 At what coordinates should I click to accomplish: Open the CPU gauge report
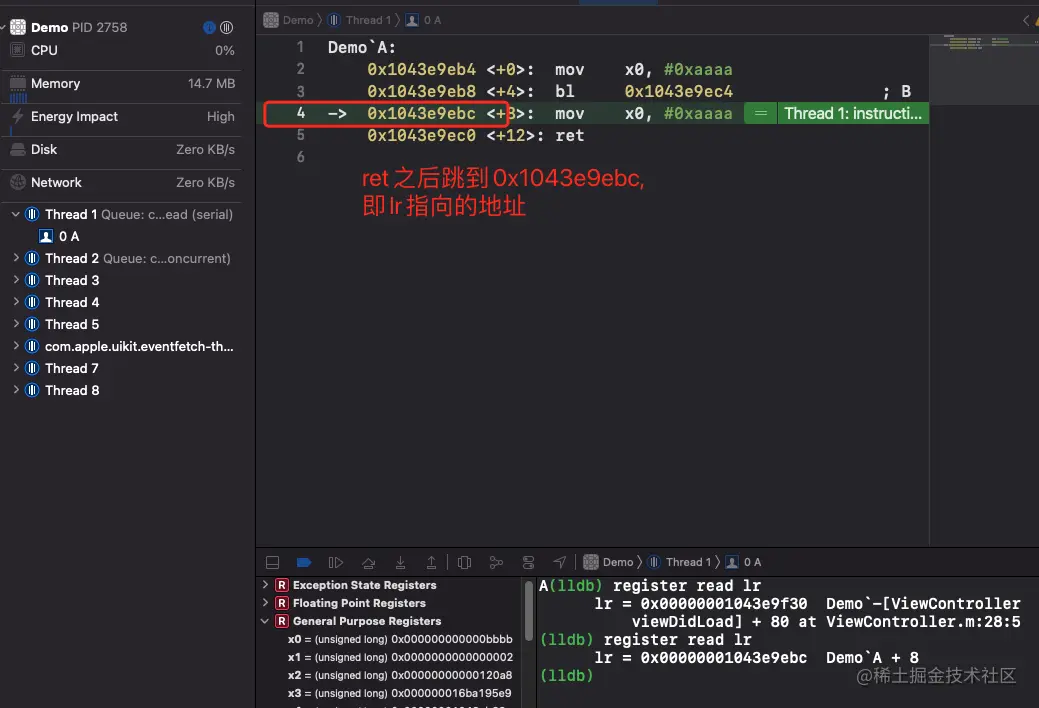point(122,50)
